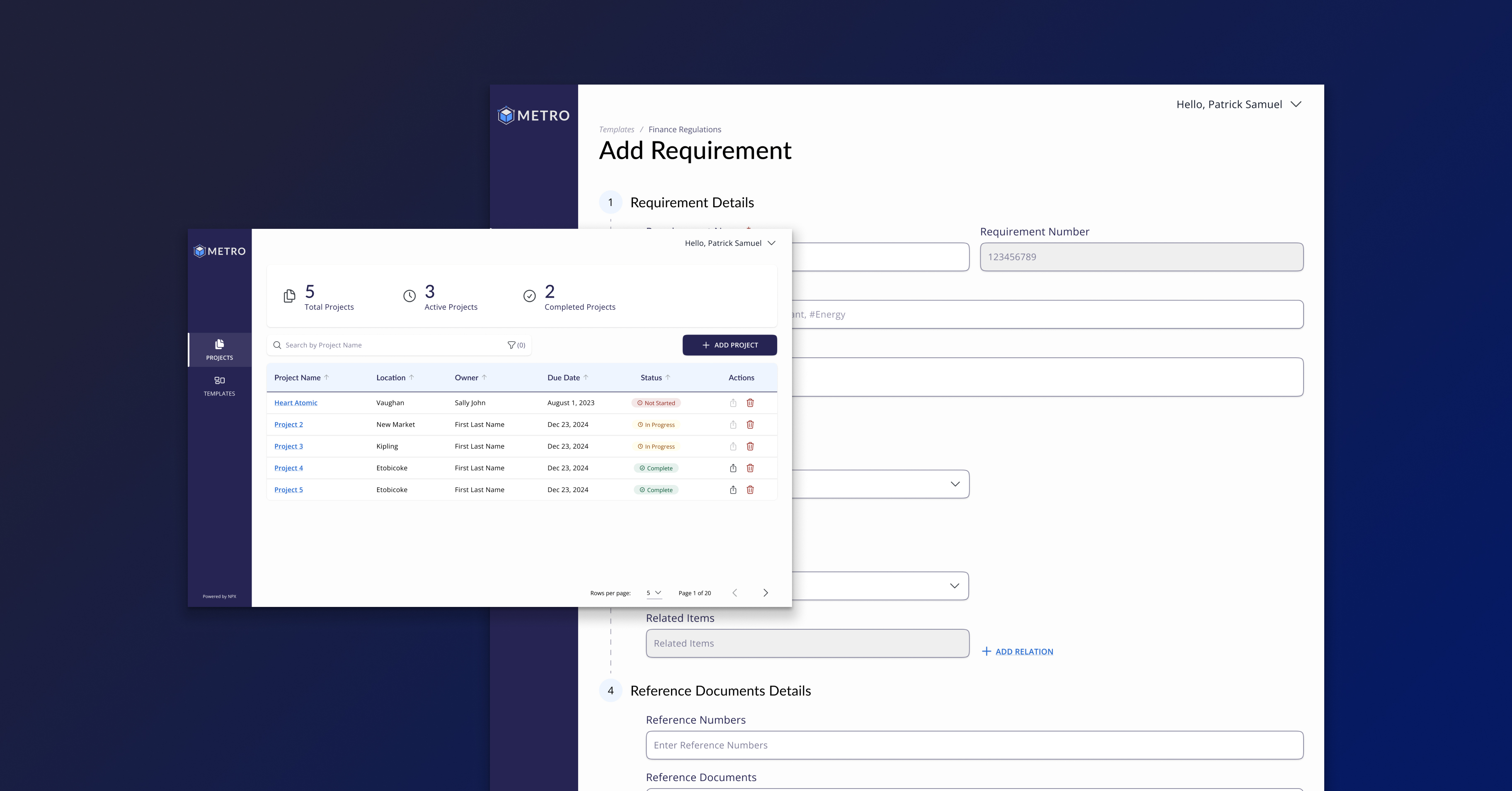Delete the Heart Atomic project

(750, 403)
